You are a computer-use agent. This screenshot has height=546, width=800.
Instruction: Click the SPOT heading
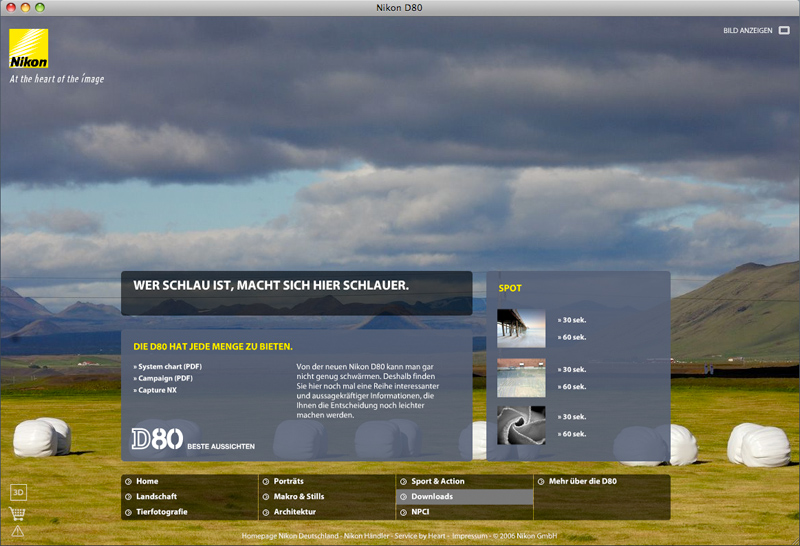click(510, 288)
